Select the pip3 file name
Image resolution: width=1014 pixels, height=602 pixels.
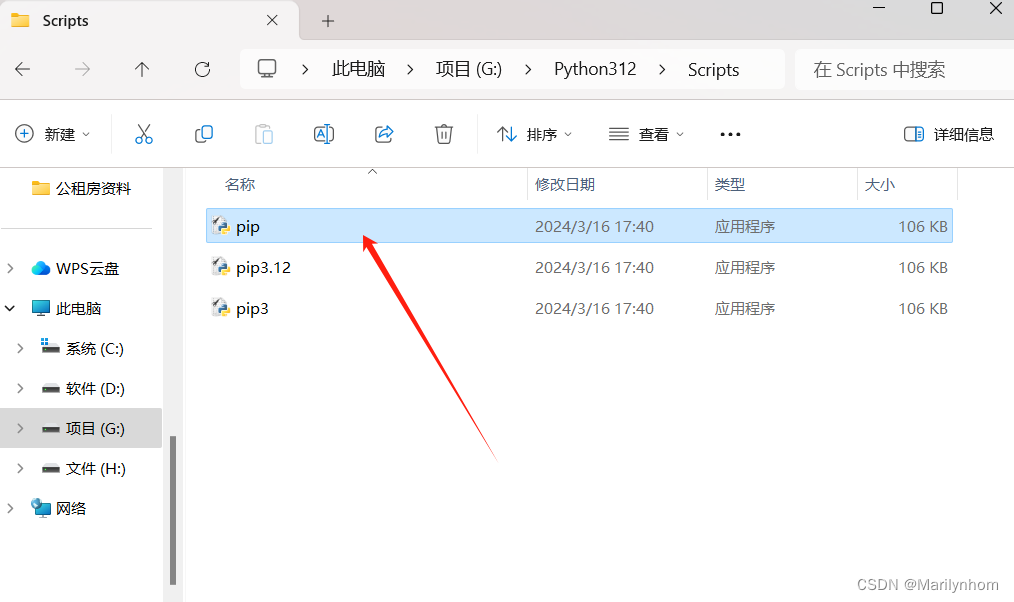coord(252,309)
